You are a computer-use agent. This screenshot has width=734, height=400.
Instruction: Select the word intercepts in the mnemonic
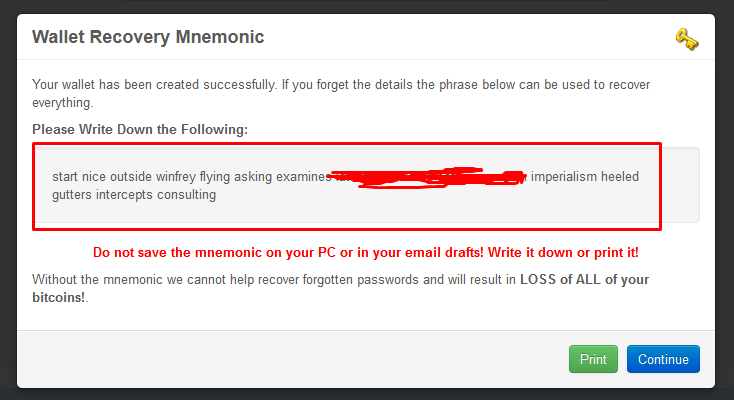pos(124,195)
